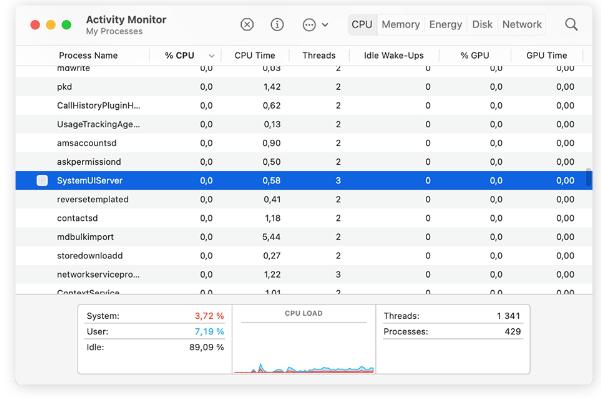
Task: Select the UsageTrackingAge... process row
Action: click(304, 124)
